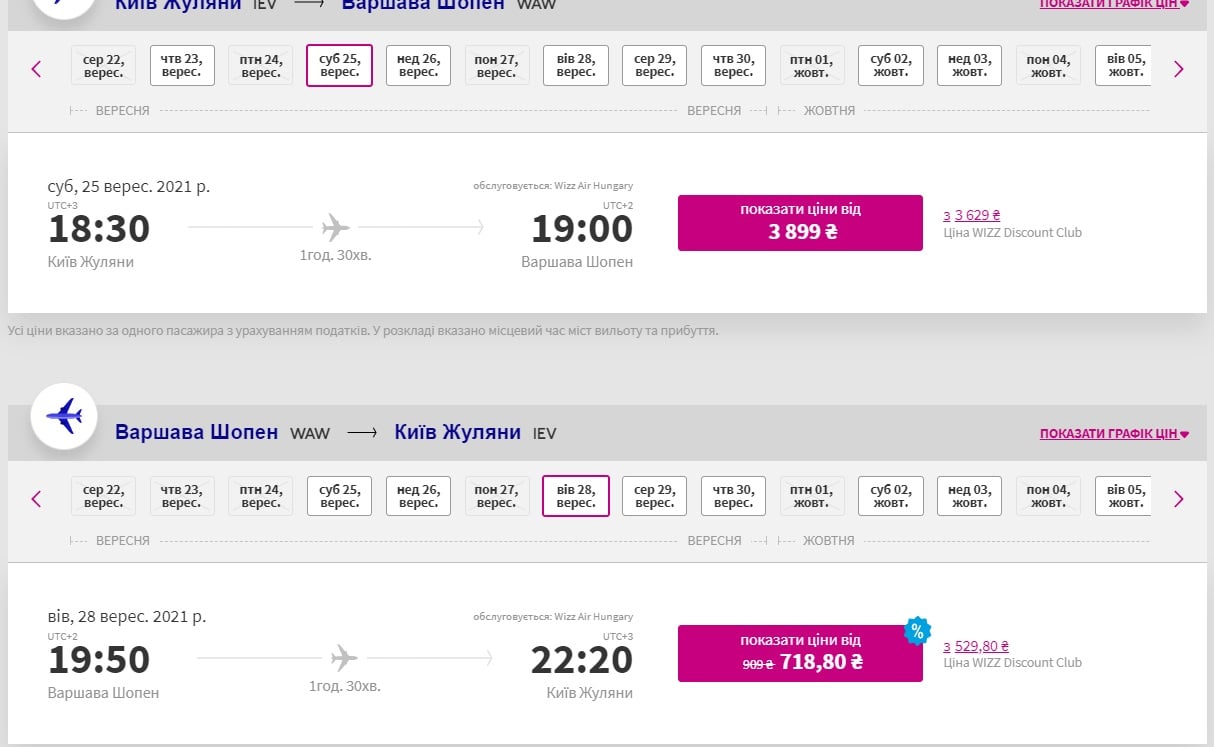The width and height of the screenshot is (1214, 747).
Task: Select outbound date Thursday 23 September
Action: (x=182, y=66)
